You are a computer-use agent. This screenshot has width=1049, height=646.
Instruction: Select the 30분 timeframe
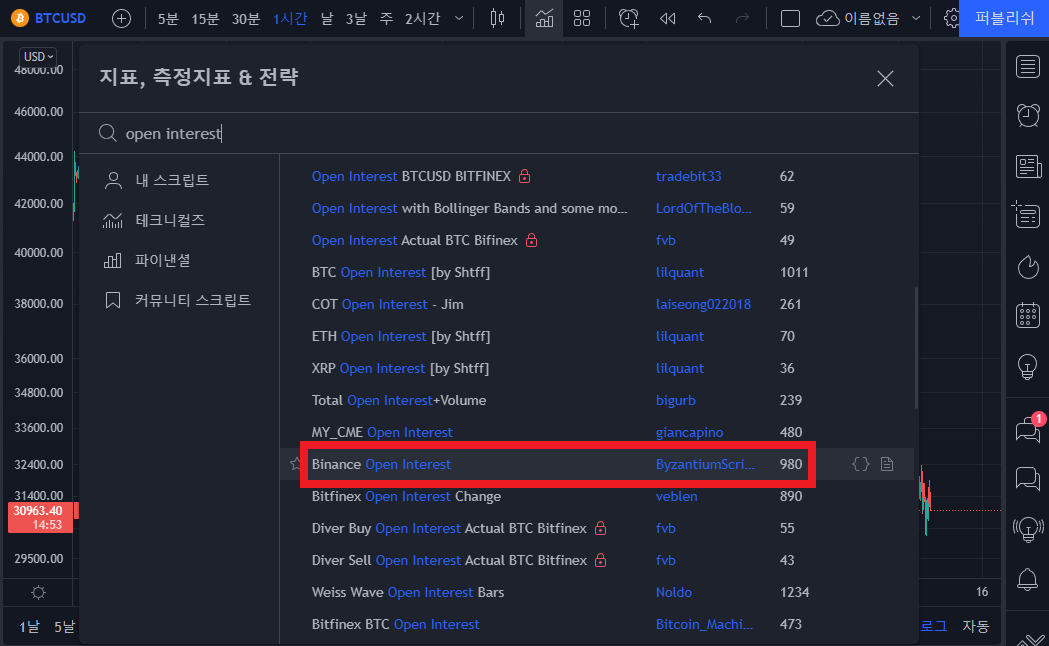[x=246, y=18]
